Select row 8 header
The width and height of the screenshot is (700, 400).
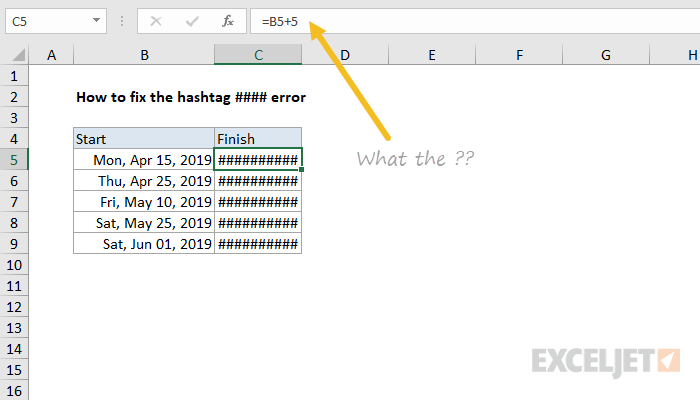click(x=14, y=223)
